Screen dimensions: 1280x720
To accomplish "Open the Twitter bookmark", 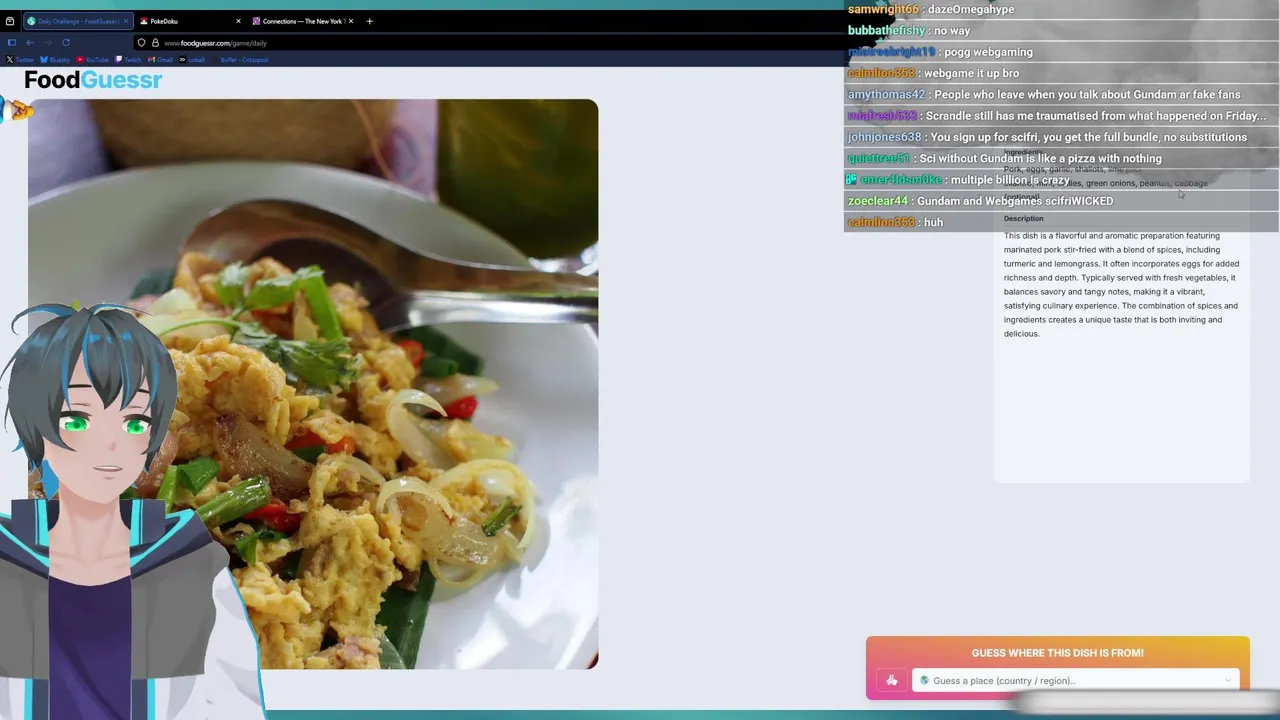I will coord(20,59).
